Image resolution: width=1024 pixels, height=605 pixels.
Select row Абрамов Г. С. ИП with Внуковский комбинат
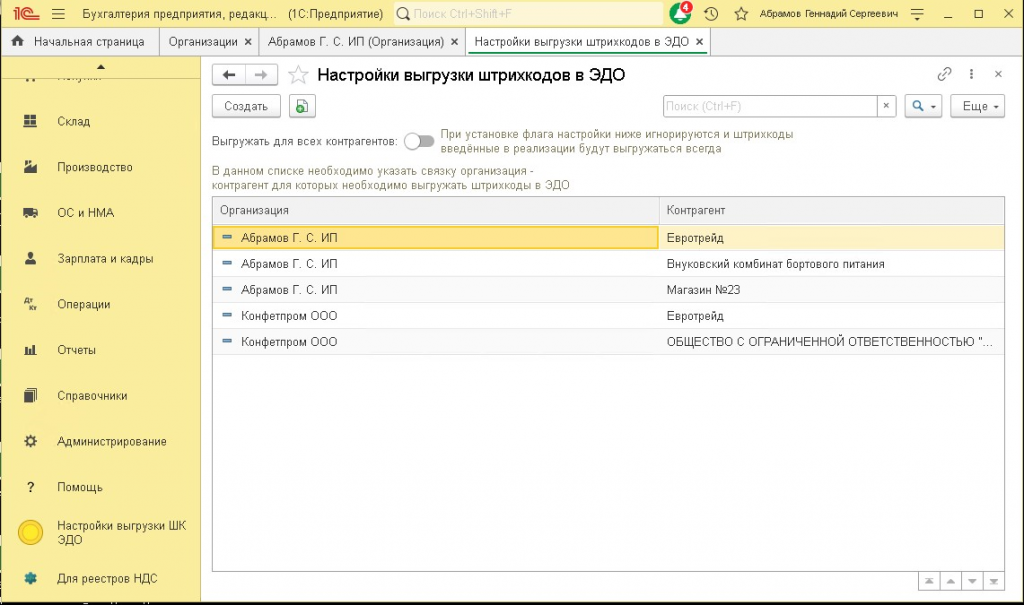608,264
